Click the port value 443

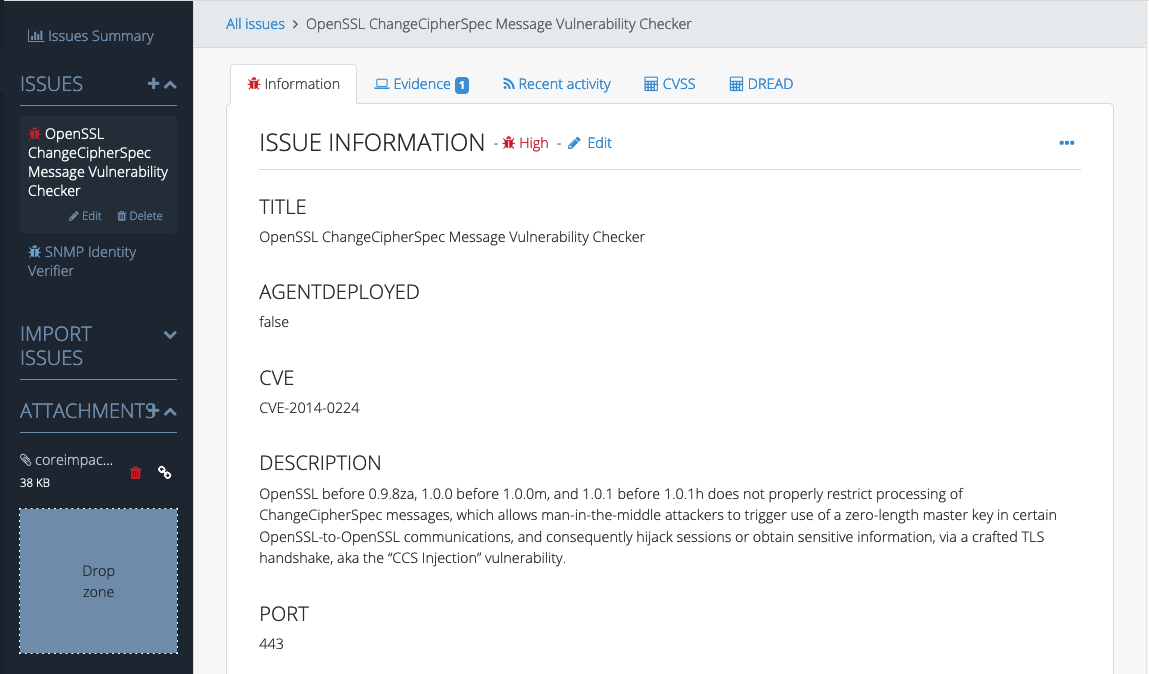coord(271,644)
